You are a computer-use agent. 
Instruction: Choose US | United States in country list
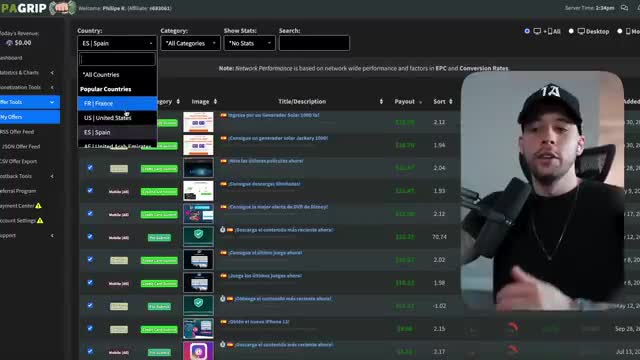(x=117, y=118)
